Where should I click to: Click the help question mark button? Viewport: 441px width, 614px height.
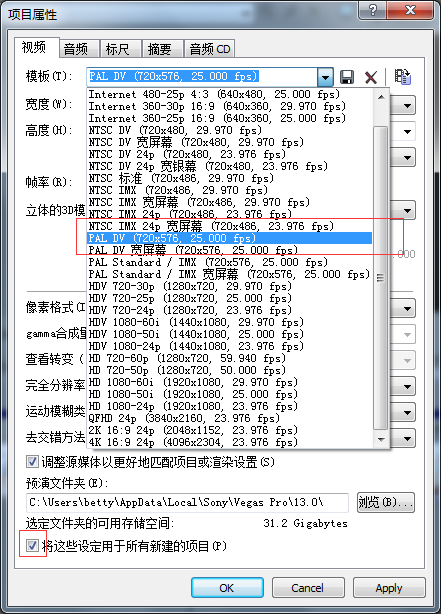372,10
